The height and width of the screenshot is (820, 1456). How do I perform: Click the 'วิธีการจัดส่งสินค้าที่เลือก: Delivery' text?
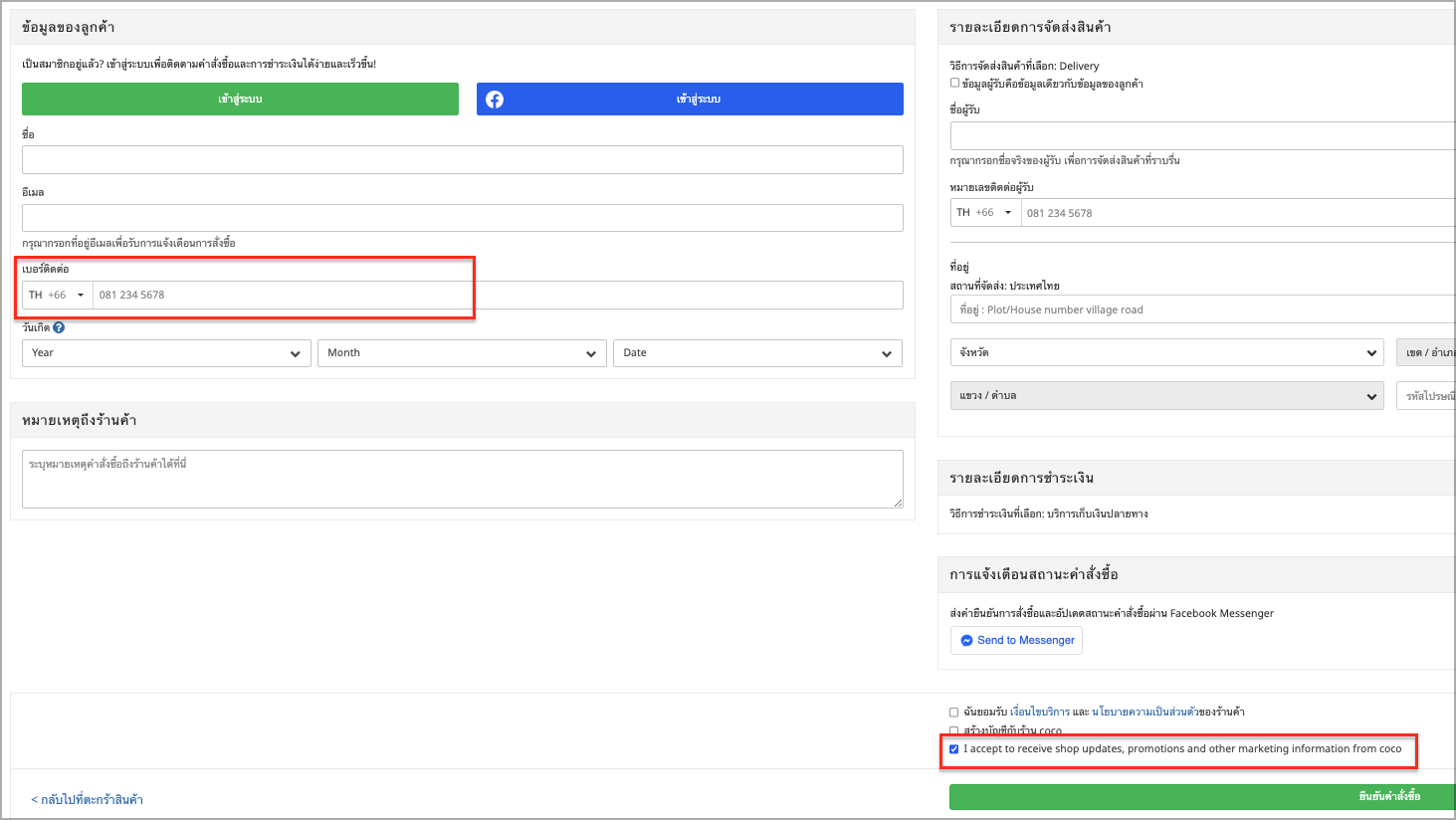tap(1024, 67)
